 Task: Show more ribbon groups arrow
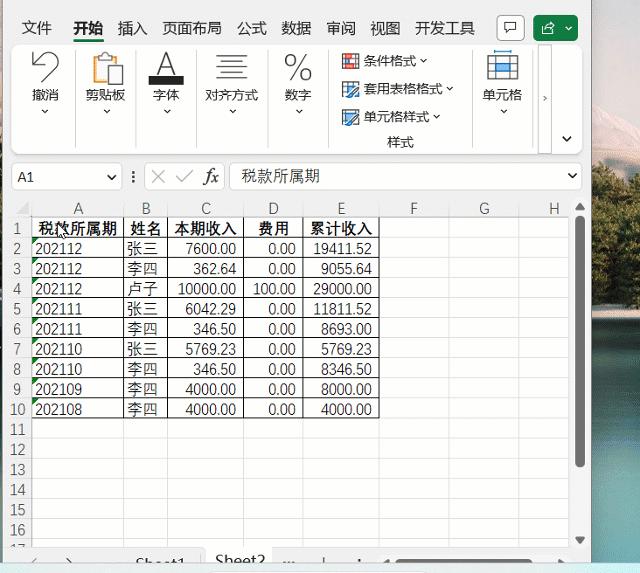point(544,98)
